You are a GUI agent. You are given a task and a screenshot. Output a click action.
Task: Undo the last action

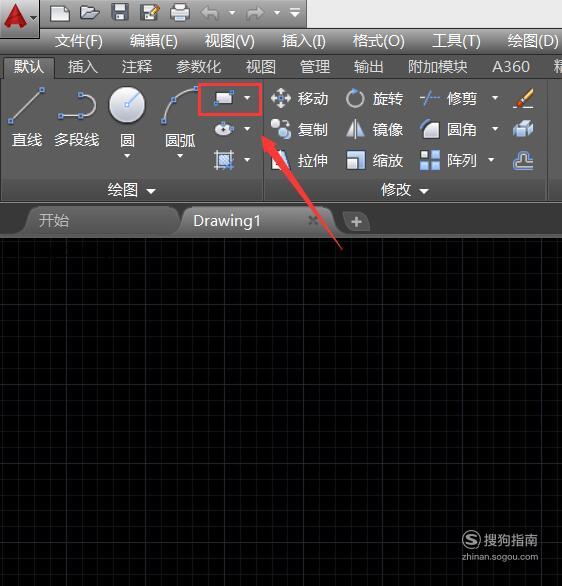click(210, 13)
